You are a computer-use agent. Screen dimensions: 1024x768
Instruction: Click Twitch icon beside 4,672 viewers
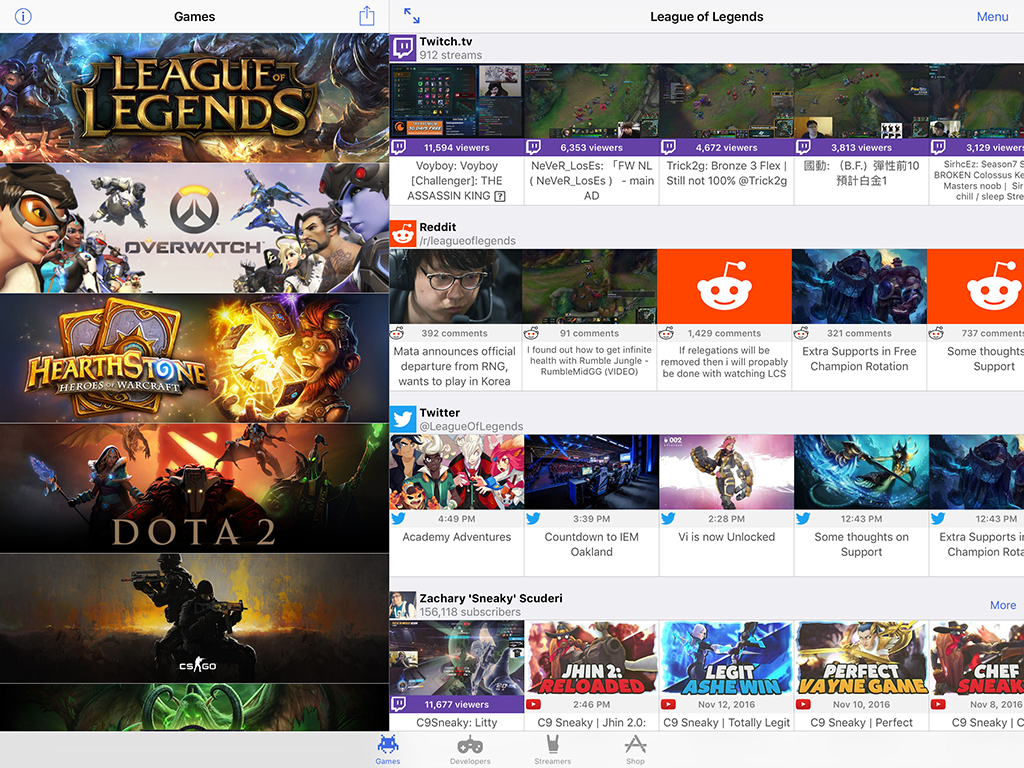pos(668,147)
